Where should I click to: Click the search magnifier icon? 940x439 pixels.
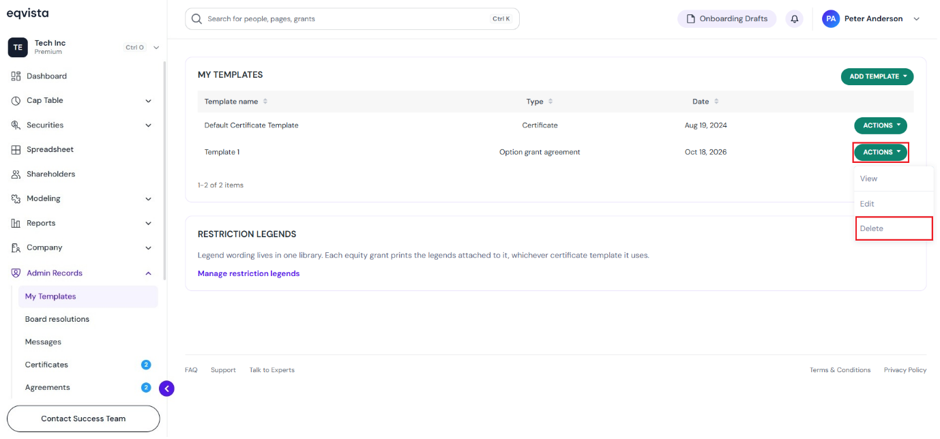pos(196,19)
